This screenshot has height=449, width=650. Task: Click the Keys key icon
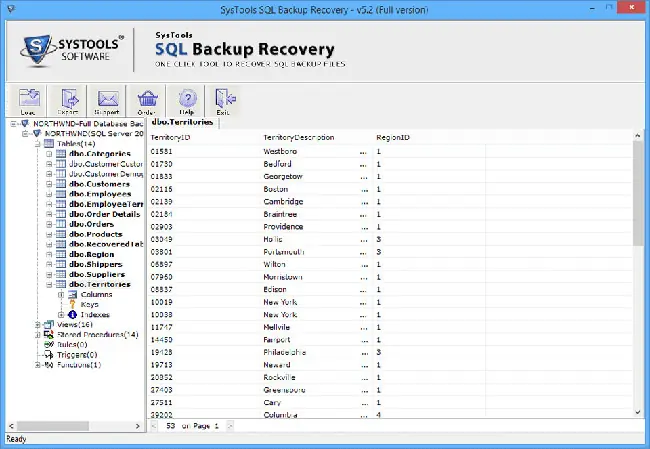pyautogui.click(x=73, y=304)
